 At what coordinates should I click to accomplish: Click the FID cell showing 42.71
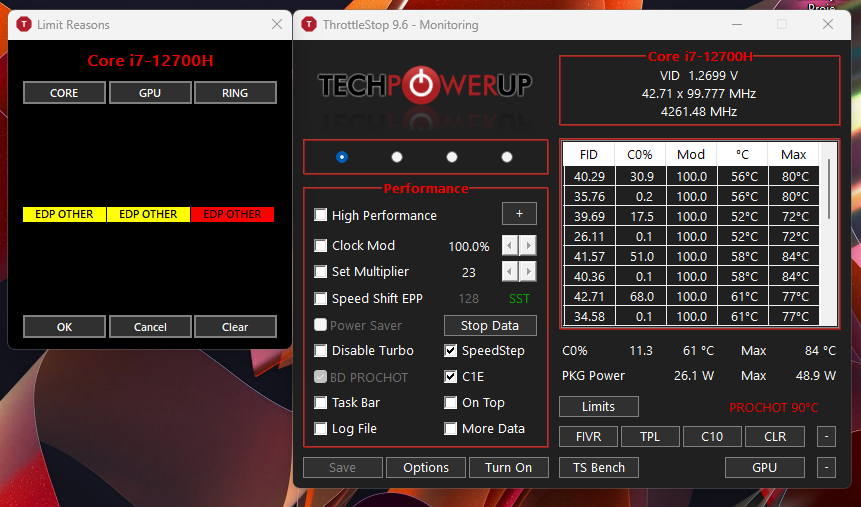pos(589,297)
